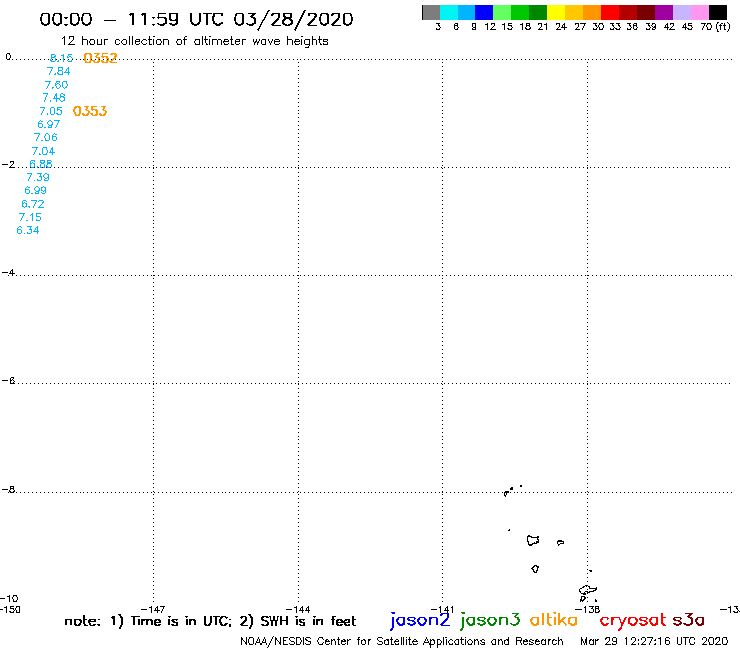Click the bright red swatch in the scale
The image size is (740, 650).
[x=610, y=12]
